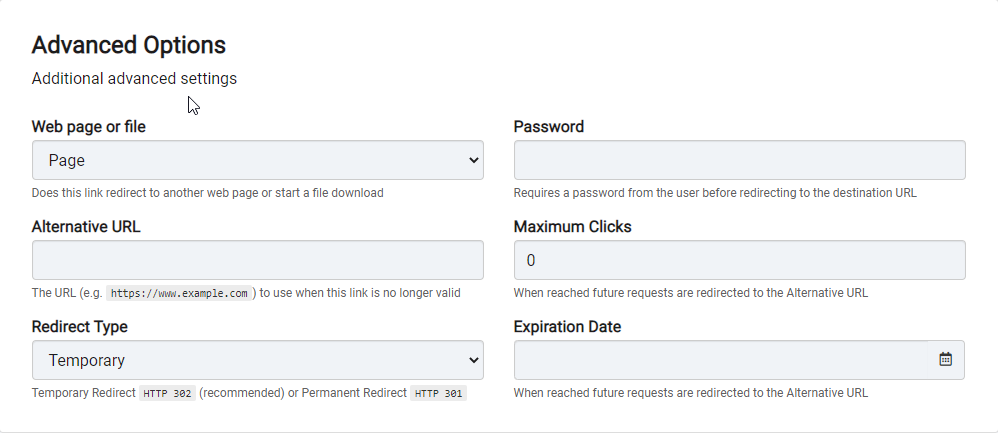Click the "Redirect Type" label
This screenshot has width=998, height=433.
80,327
